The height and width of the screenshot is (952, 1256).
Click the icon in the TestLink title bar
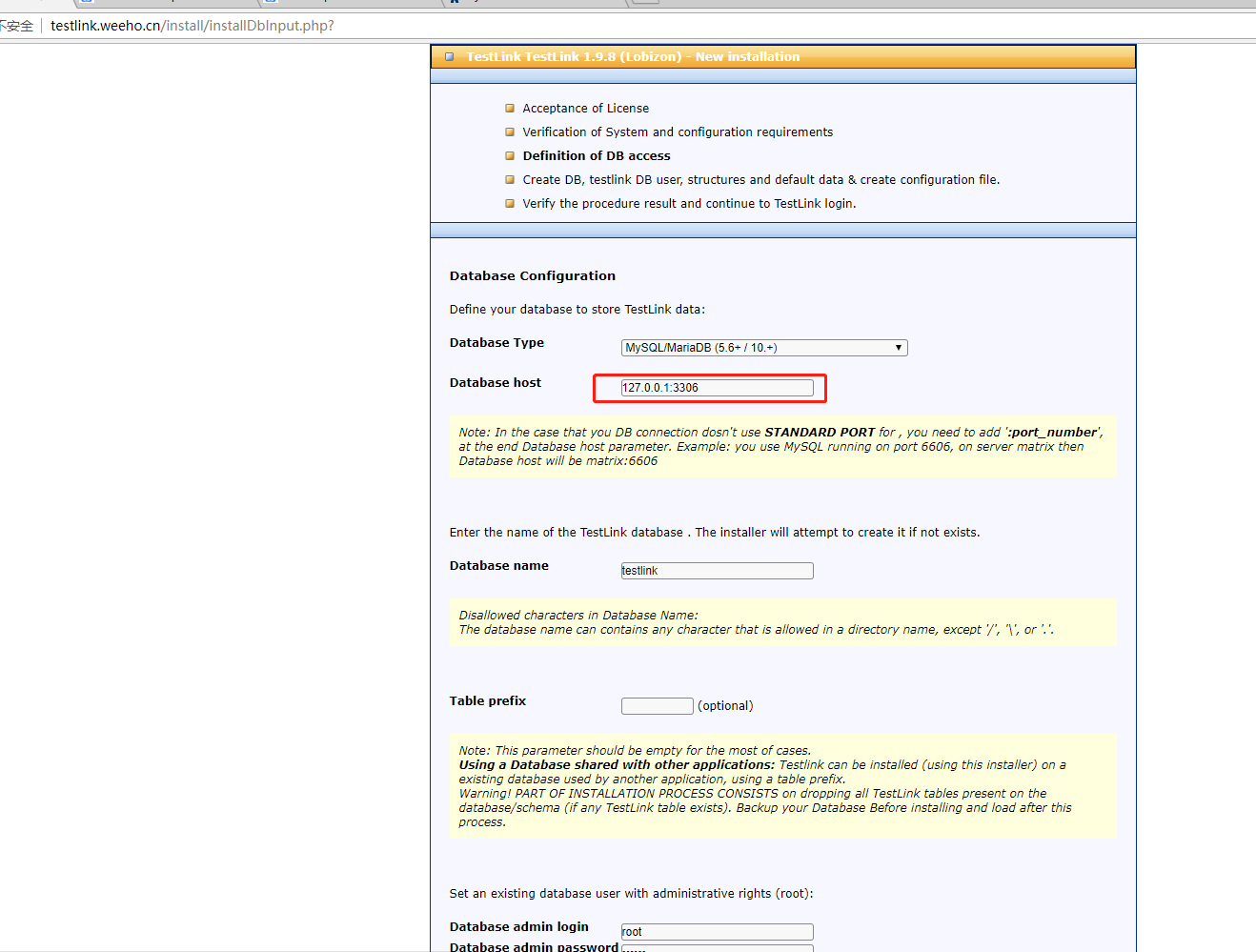pos(450,57)
